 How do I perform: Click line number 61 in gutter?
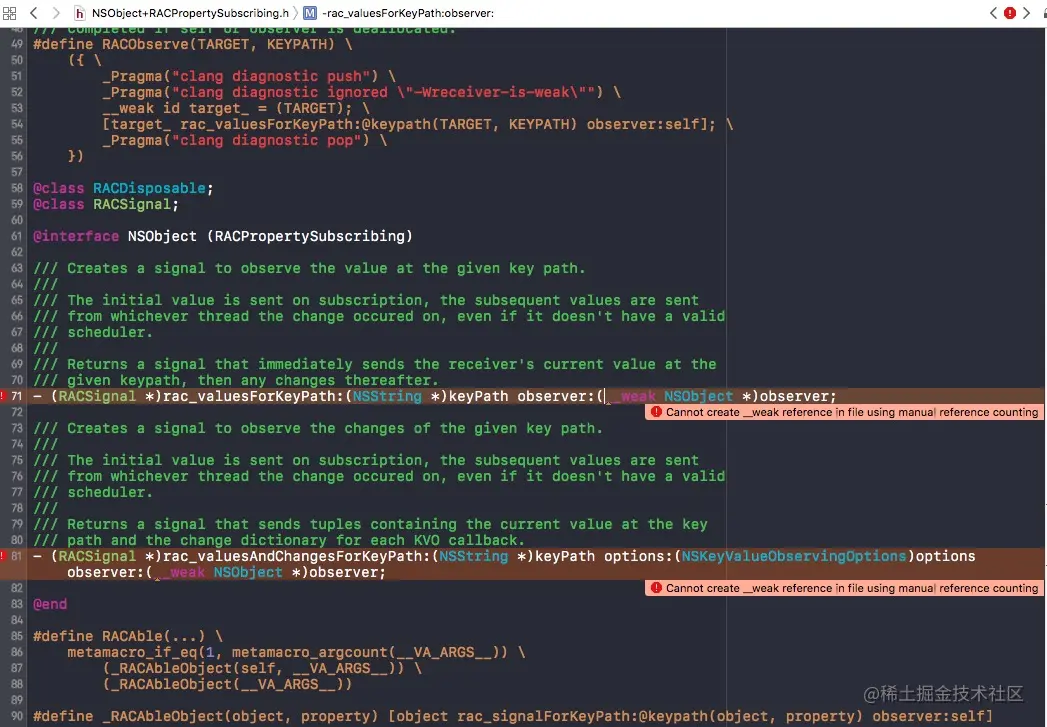click(x=17, y=236)
